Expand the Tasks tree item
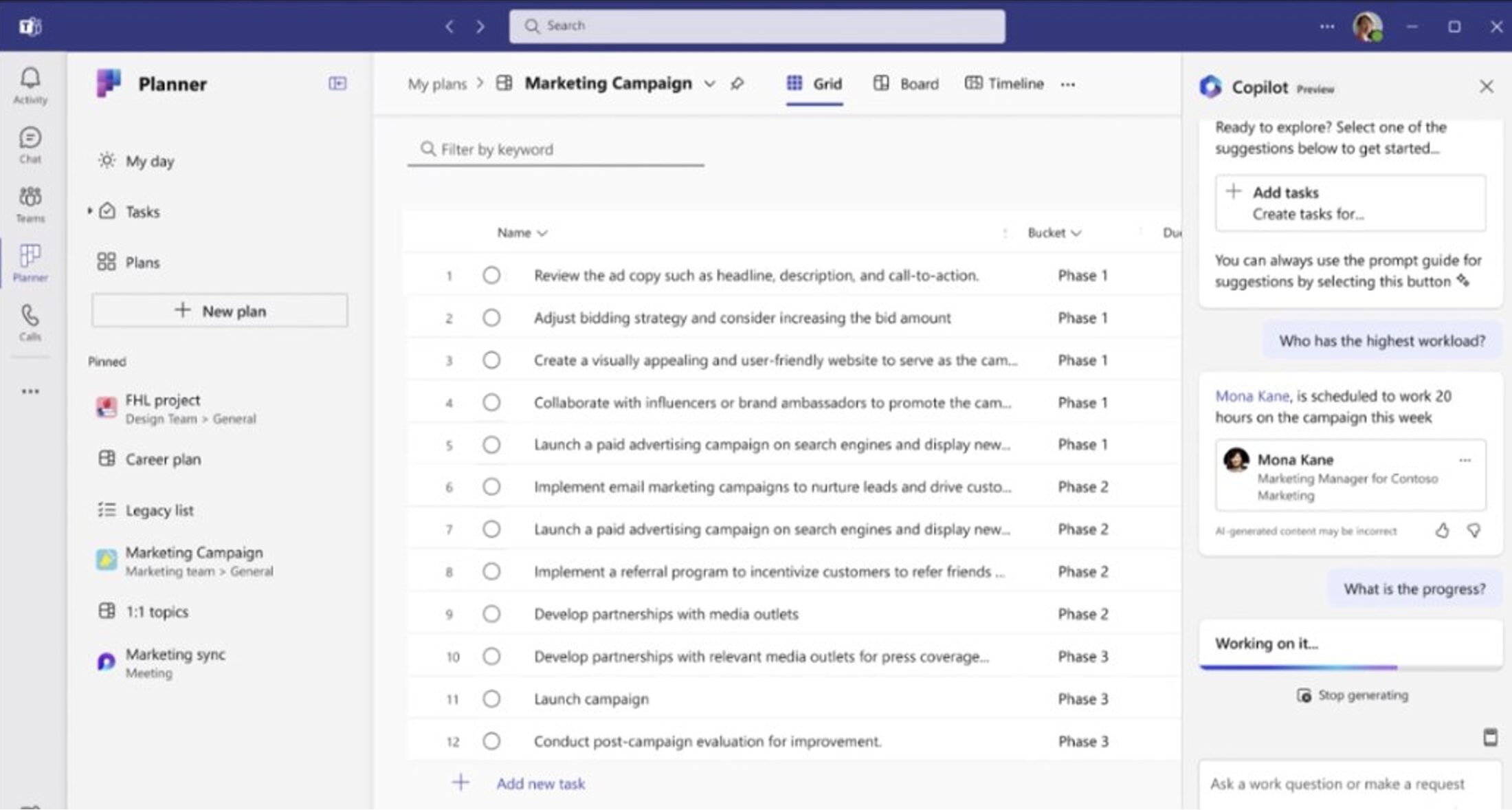Screen dimensions: 1512x810 [x=89, y=212]
